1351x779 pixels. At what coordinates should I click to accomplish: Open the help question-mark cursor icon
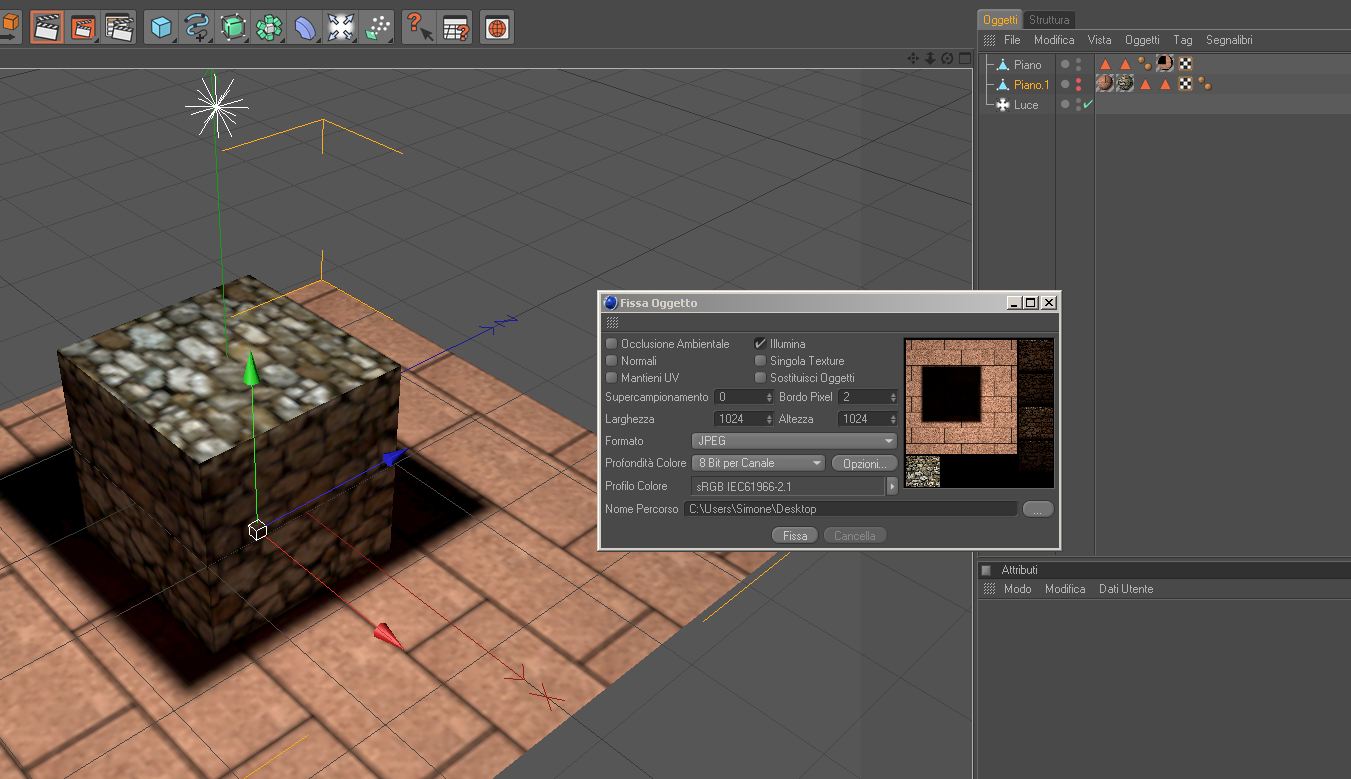tap(419, 27)
